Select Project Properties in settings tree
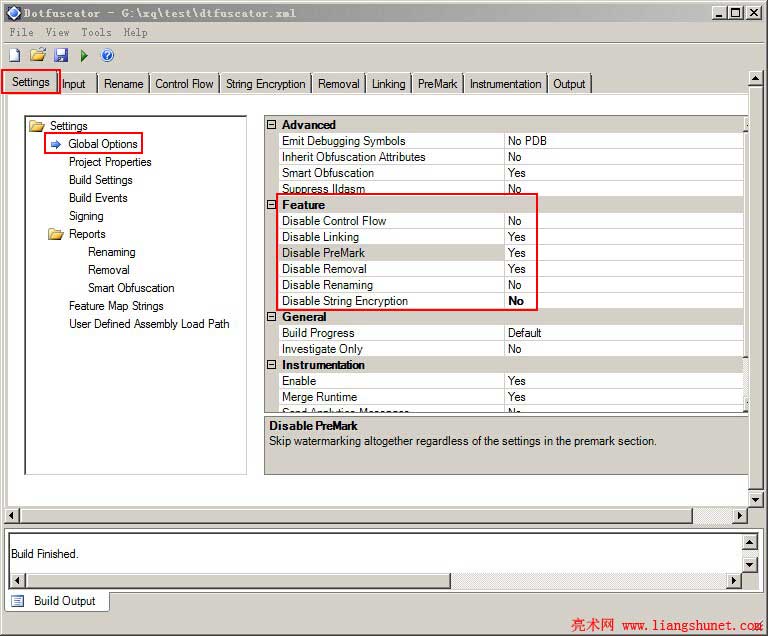Screen dimensions: 768x636 [110, 162]
